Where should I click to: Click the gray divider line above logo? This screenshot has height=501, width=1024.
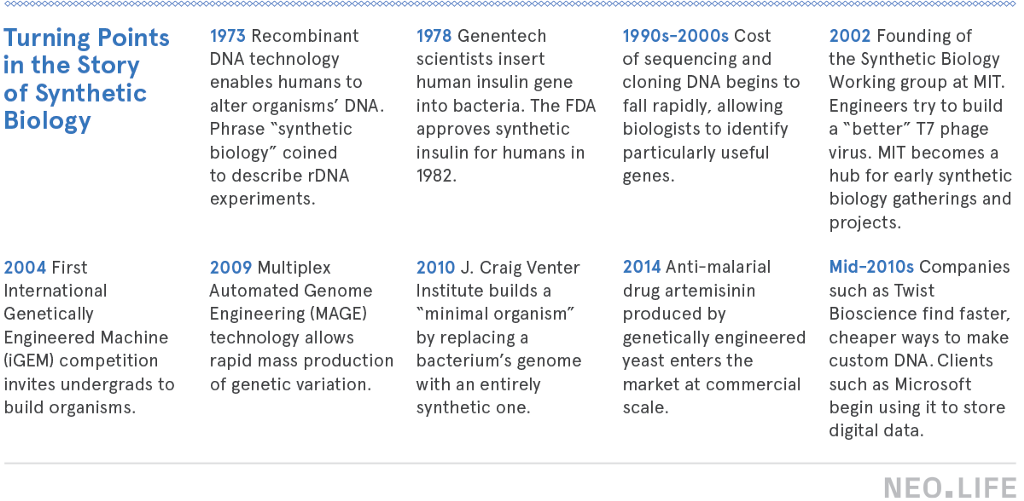(510, 464)
